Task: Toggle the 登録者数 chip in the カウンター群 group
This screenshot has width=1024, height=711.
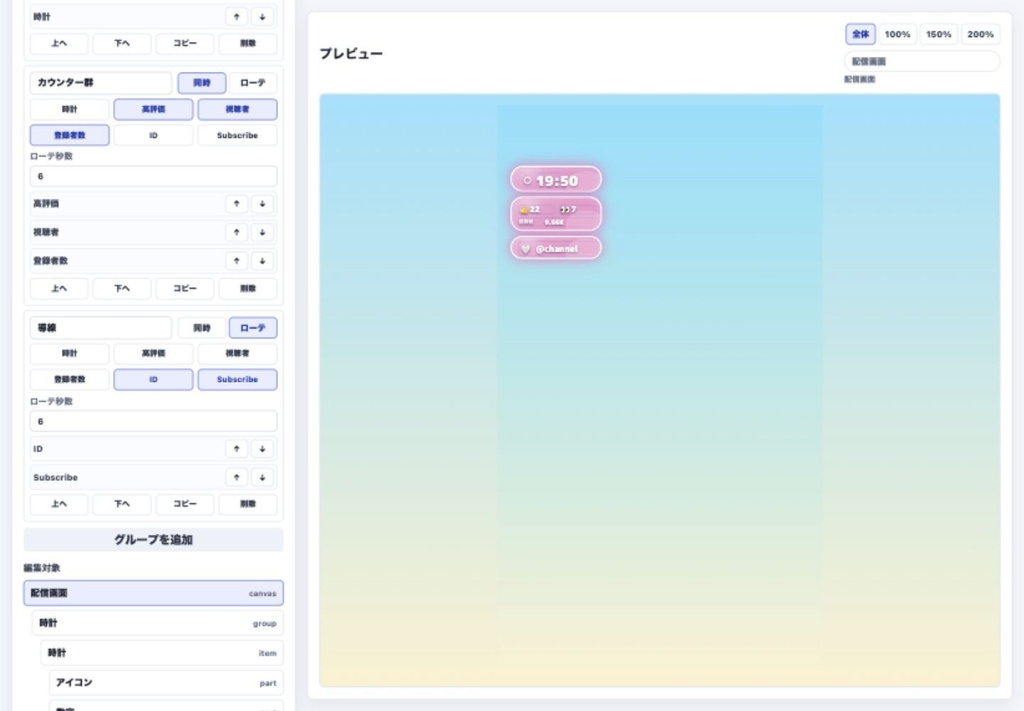Action: 69,135
